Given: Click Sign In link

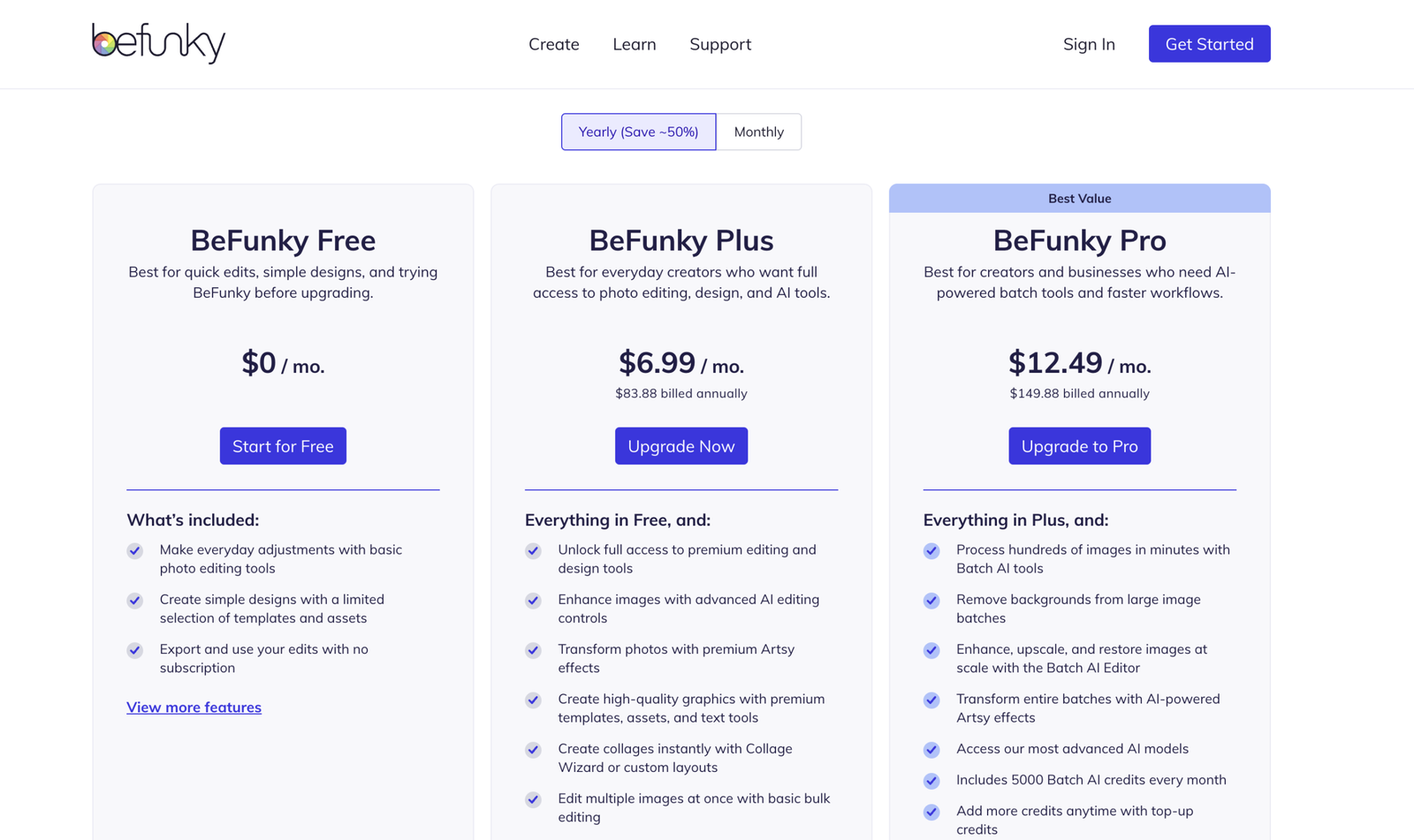Looking at the screenshot, I should coord(1089,44).
